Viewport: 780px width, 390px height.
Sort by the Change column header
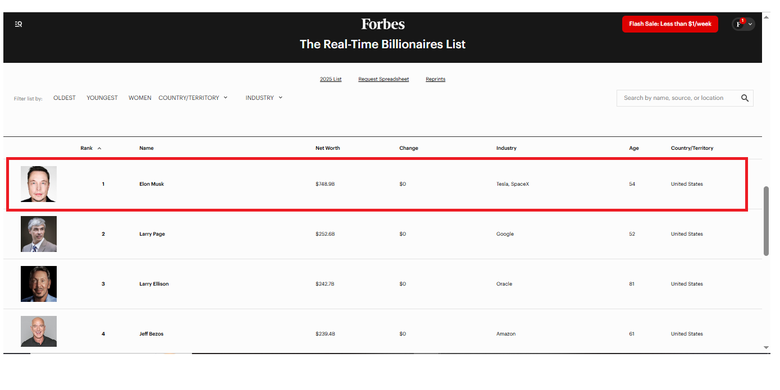(408, 148)
